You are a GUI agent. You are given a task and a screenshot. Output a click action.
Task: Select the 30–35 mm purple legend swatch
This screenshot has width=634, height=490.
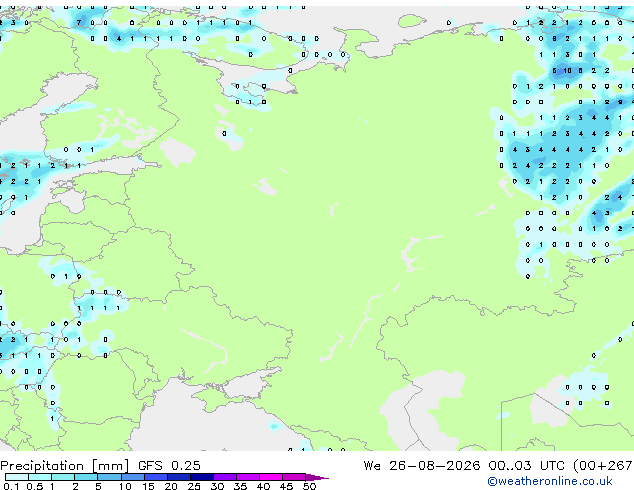(x=225, y=477)
